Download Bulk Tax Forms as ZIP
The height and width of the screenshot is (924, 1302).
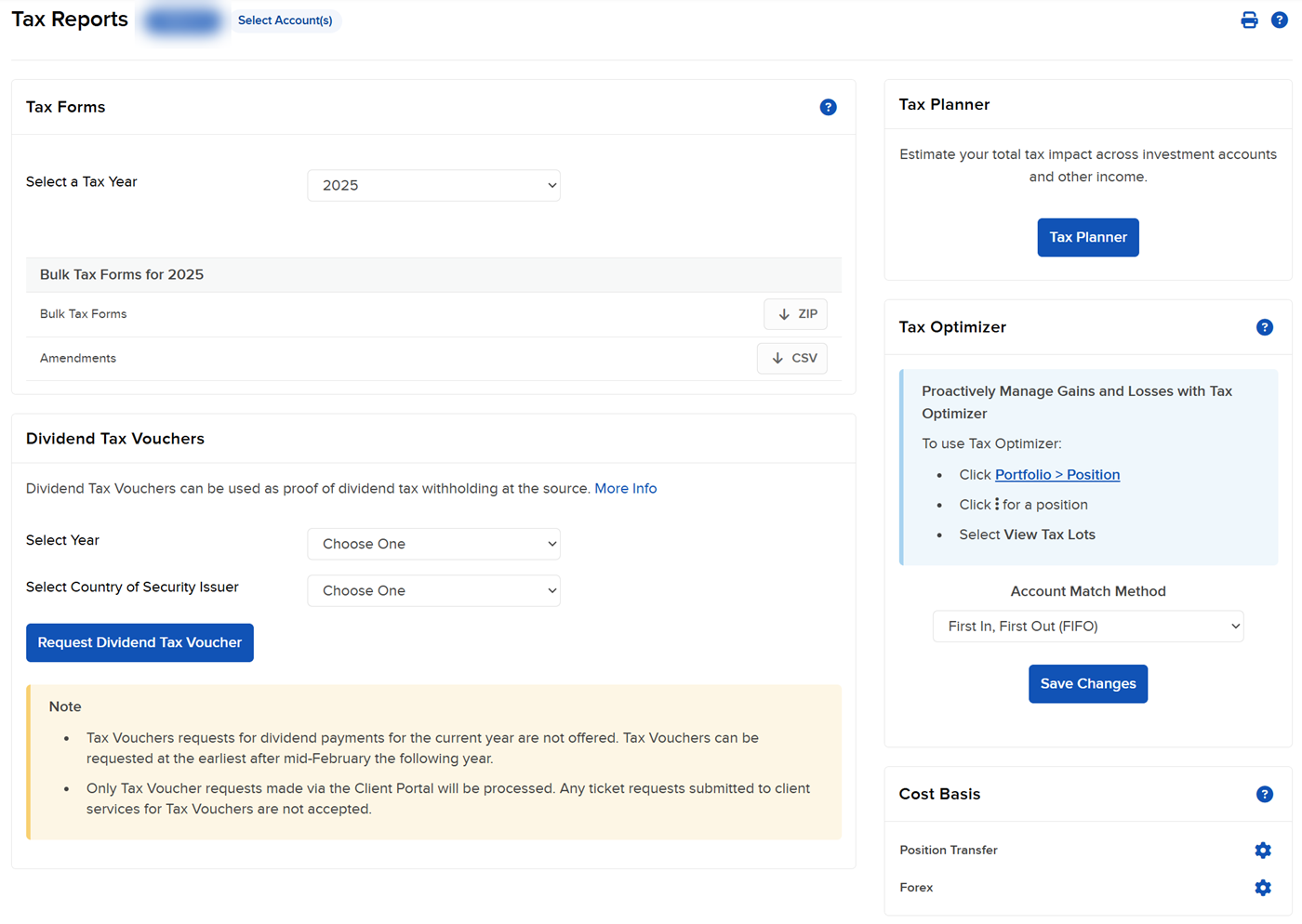[x=795, y=314]
